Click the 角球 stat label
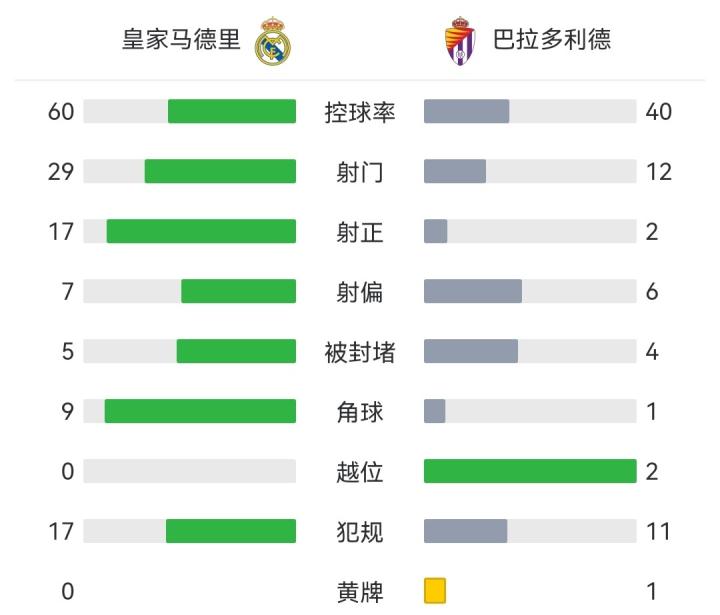Screen dimensions: 720x615 [x=360, y=411]
